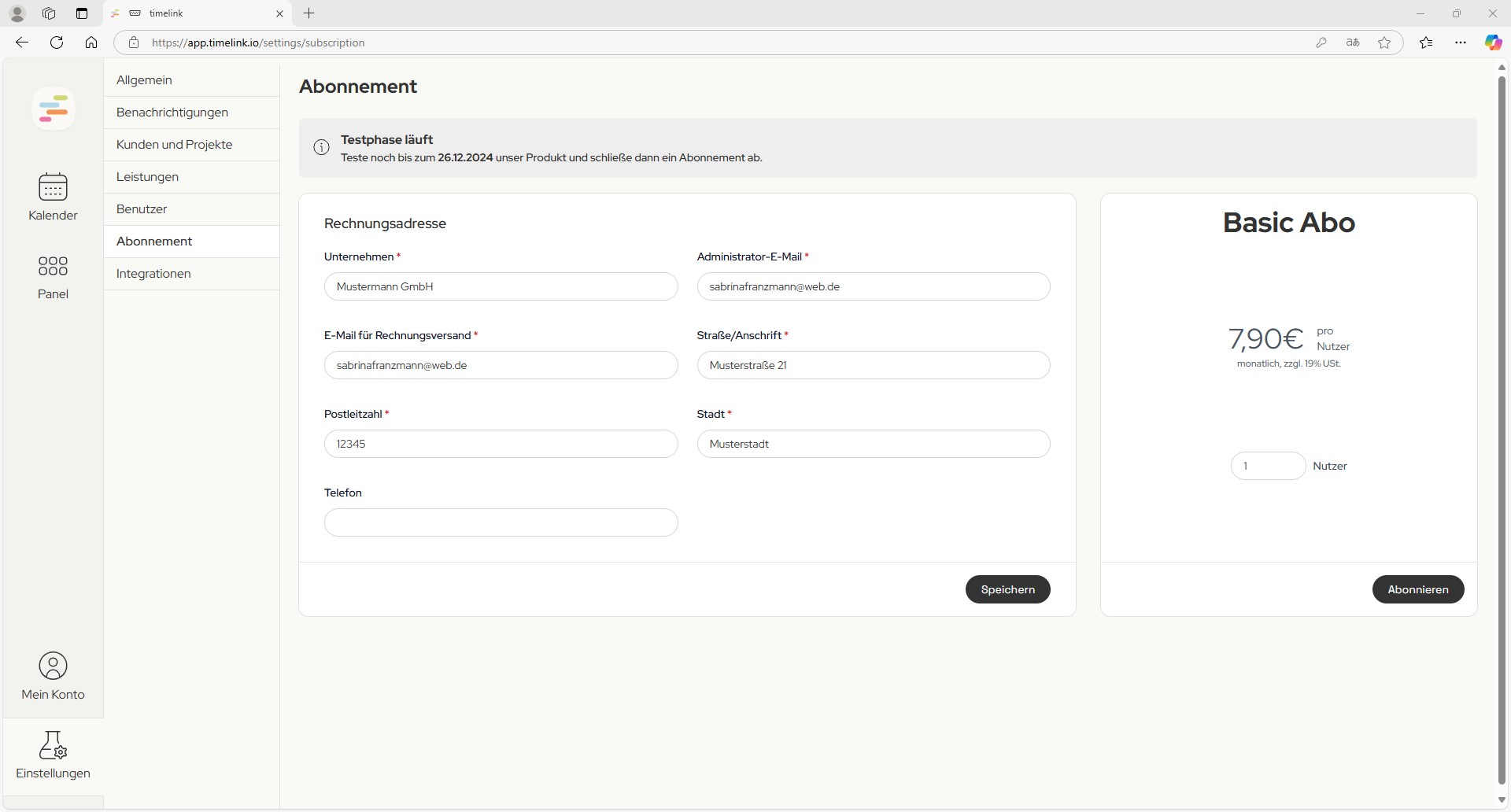Click 'monatlich, zzgl. 19% USt.' text
The image size is (1511, 812).
[x=1288, y=364]
